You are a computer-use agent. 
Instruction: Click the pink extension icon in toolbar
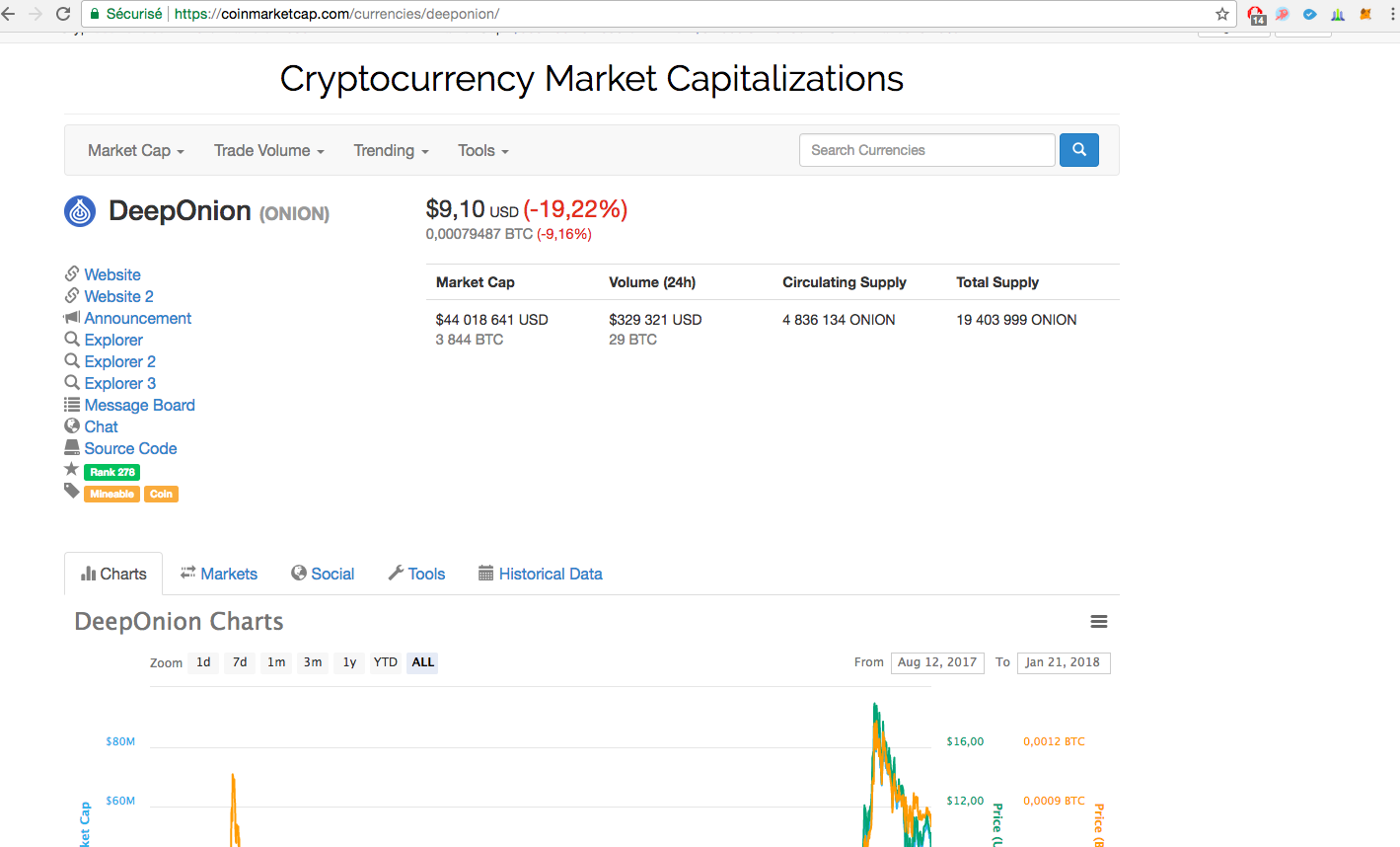click(1283, 14)
